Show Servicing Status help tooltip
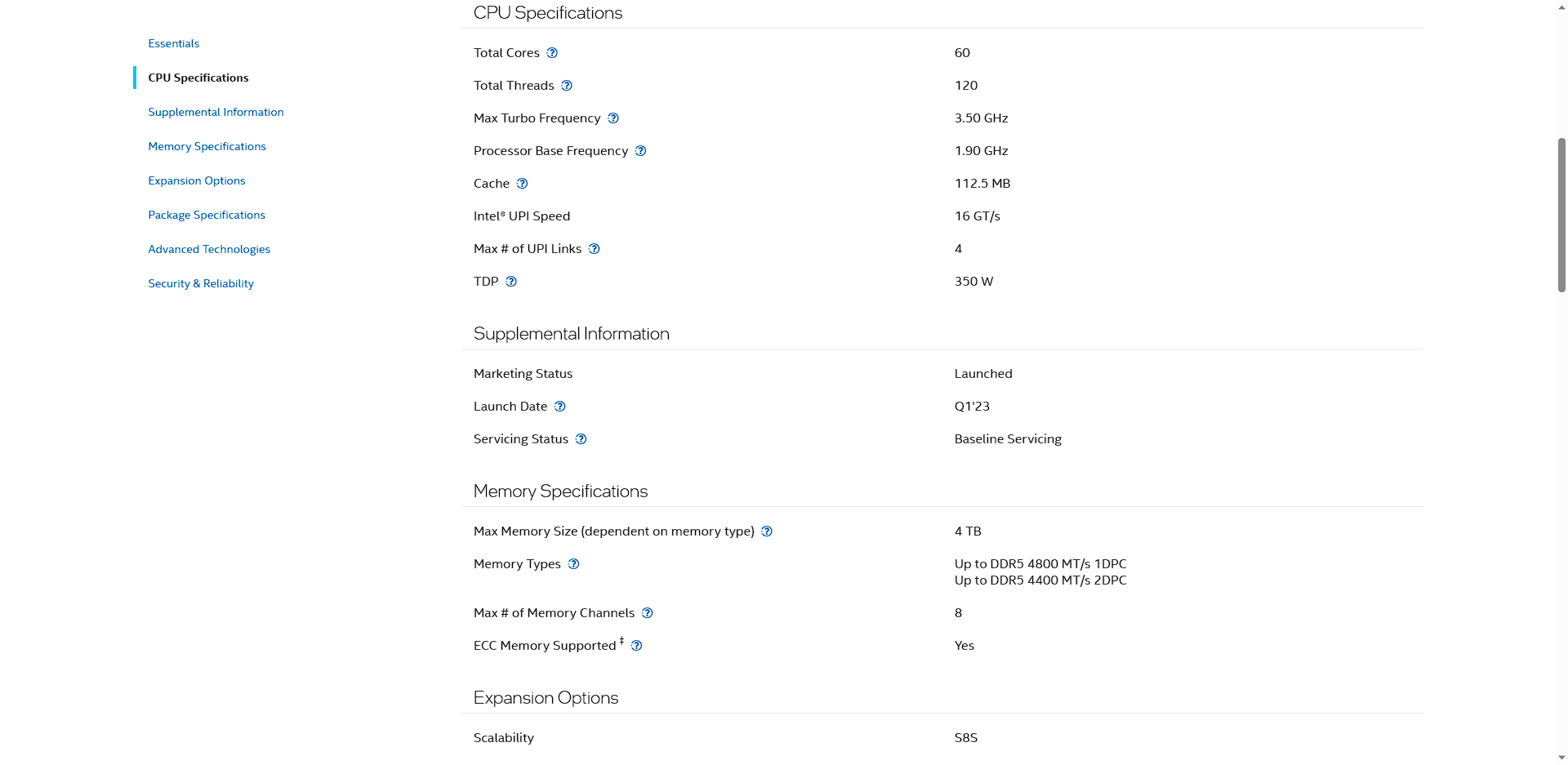Viewport: 1568px width, 765px height. [581, 439]
